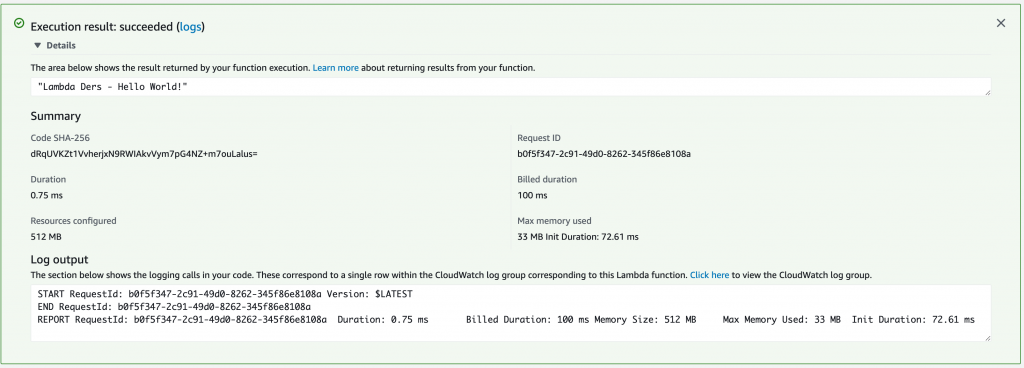Click the green success checkmark icon

coord(19,23)
